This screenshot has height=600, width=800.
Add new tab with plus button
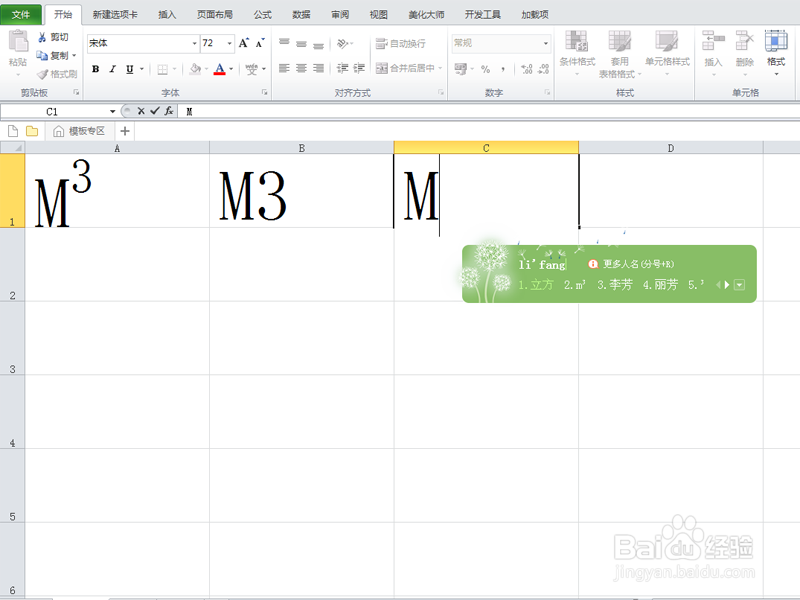tap(124, 131)
